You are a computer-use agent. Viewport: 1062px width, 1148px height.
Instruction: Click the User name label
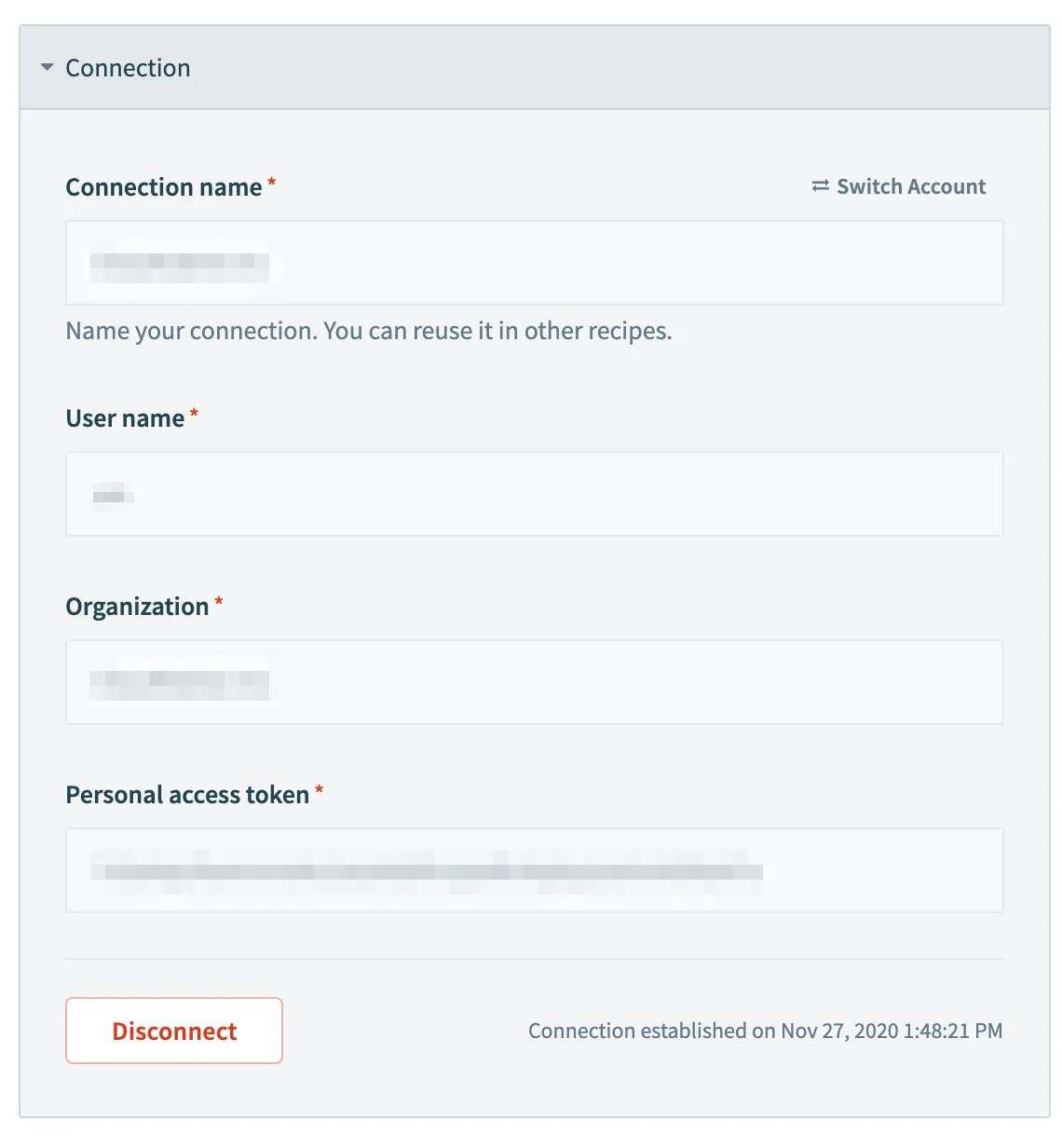[125, 418]
